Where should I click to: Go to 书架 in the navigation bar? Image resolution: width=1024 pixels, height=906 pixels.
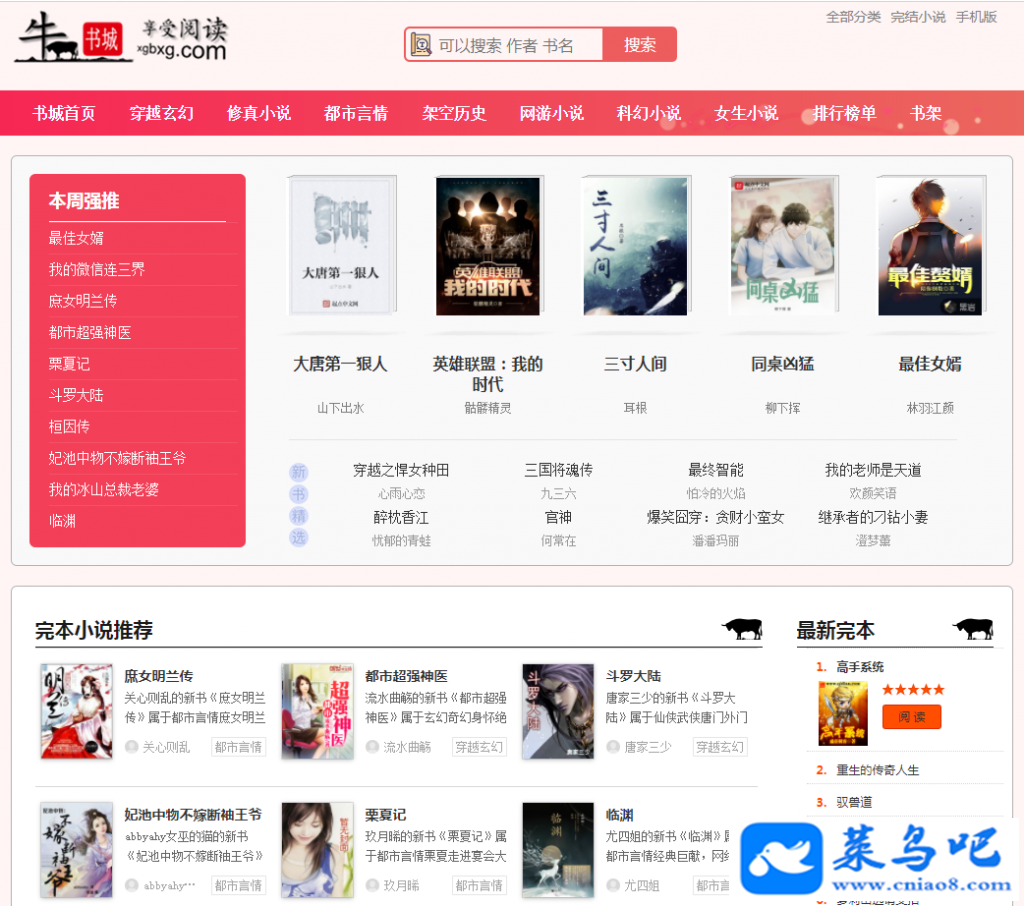point(925,114)
